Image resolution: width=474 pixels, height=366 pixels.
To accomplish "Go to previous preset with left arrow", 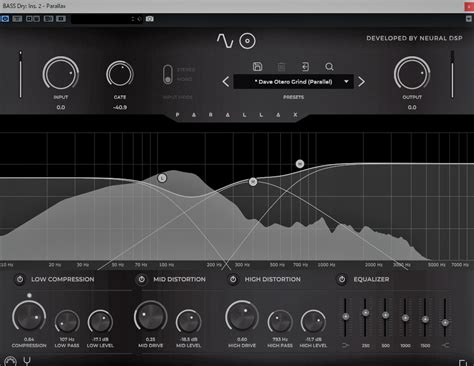I will click(226, 82).
